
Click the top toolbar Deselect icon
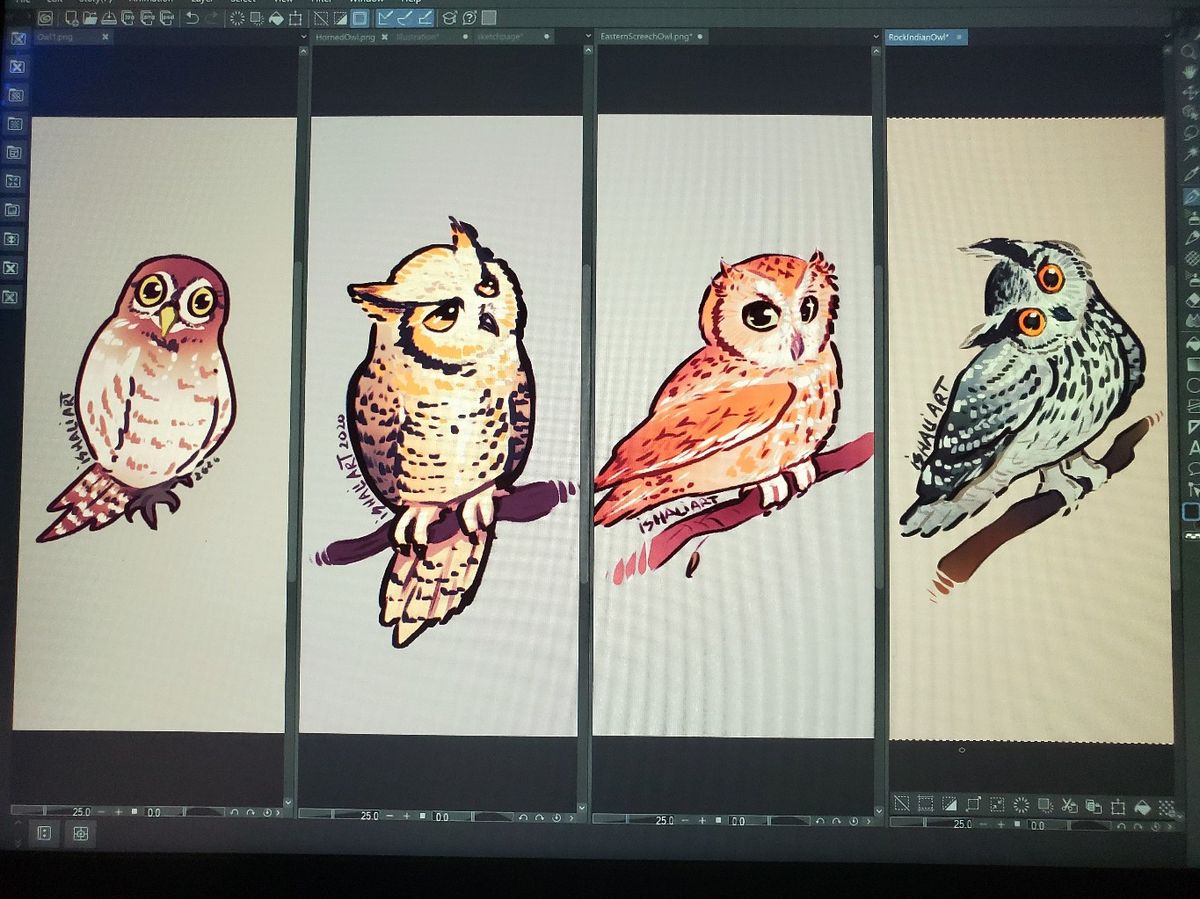pyautogui.click(x=320, y=19)
